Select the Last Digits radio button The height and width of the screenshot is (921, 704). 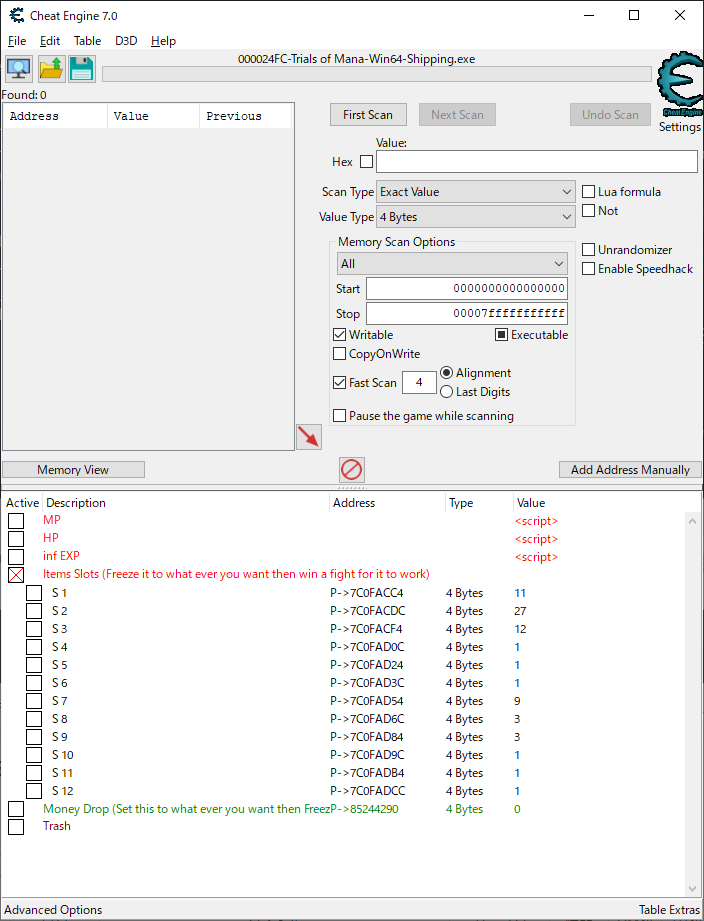pos(446,392)
